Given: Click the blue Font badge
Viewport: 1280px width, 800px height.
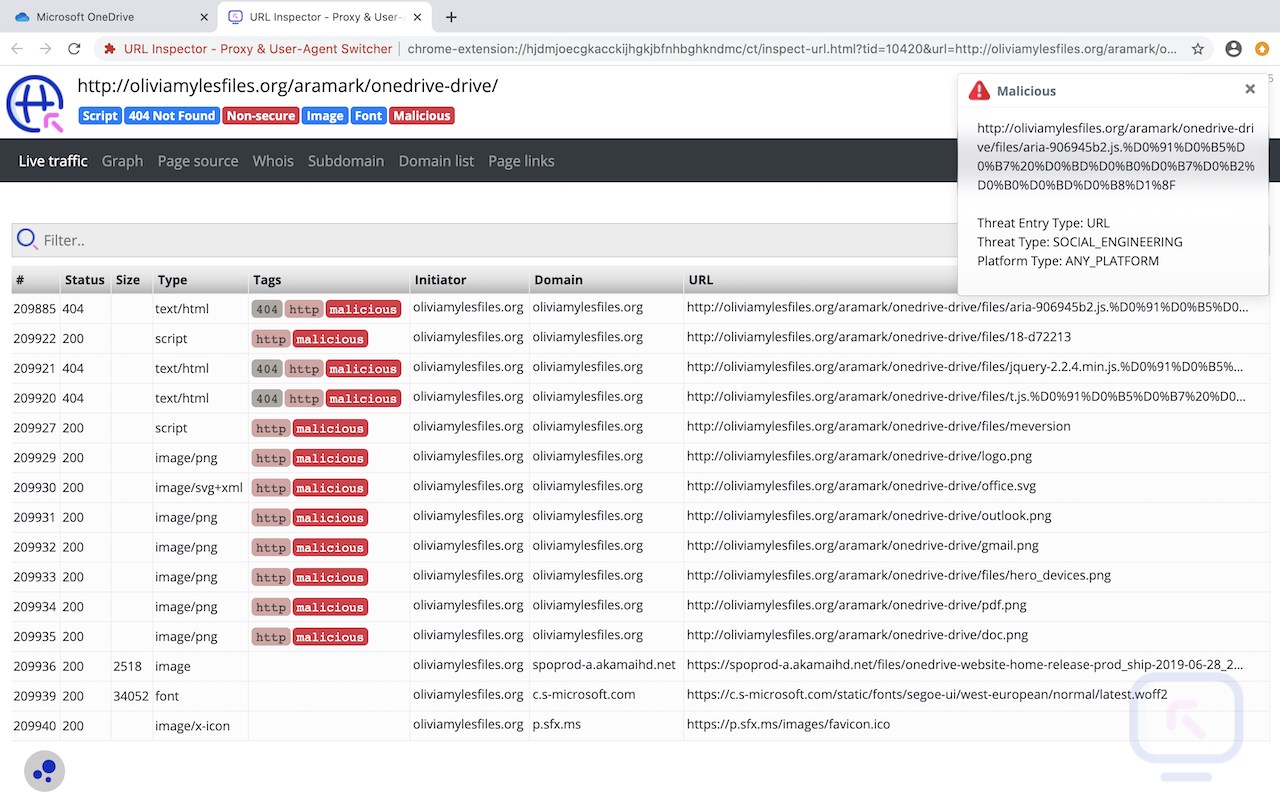Looking at the screenshot, I should 368,116.
